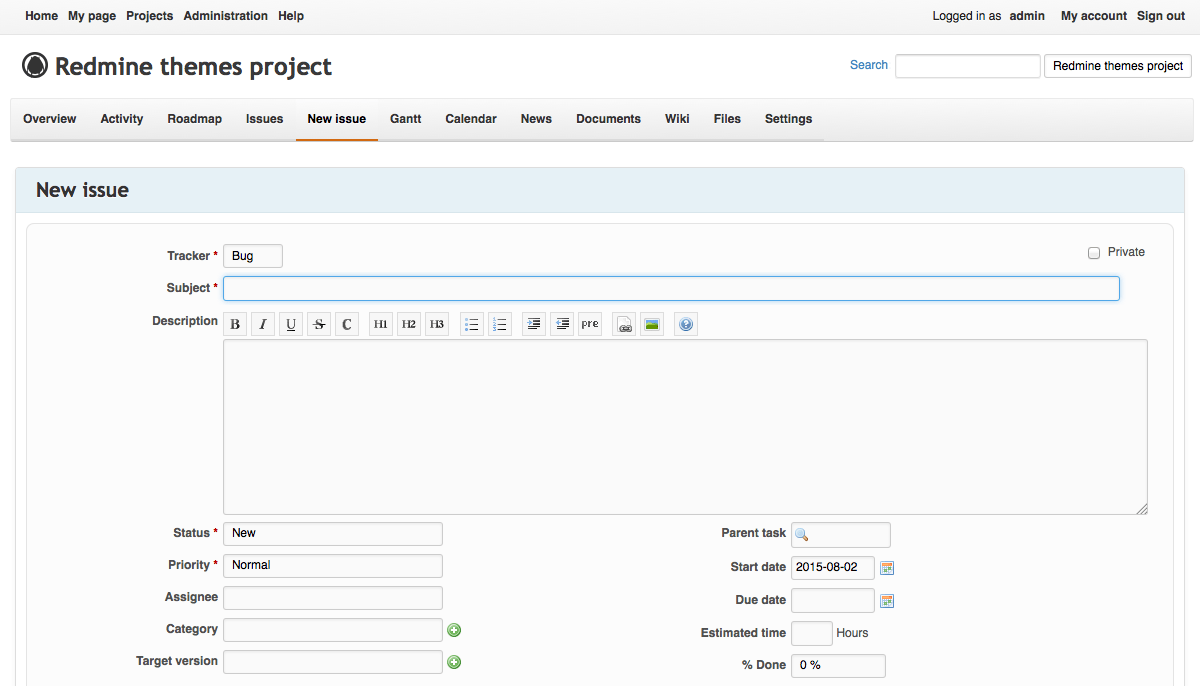Click into the Subject field

(671, 288)
